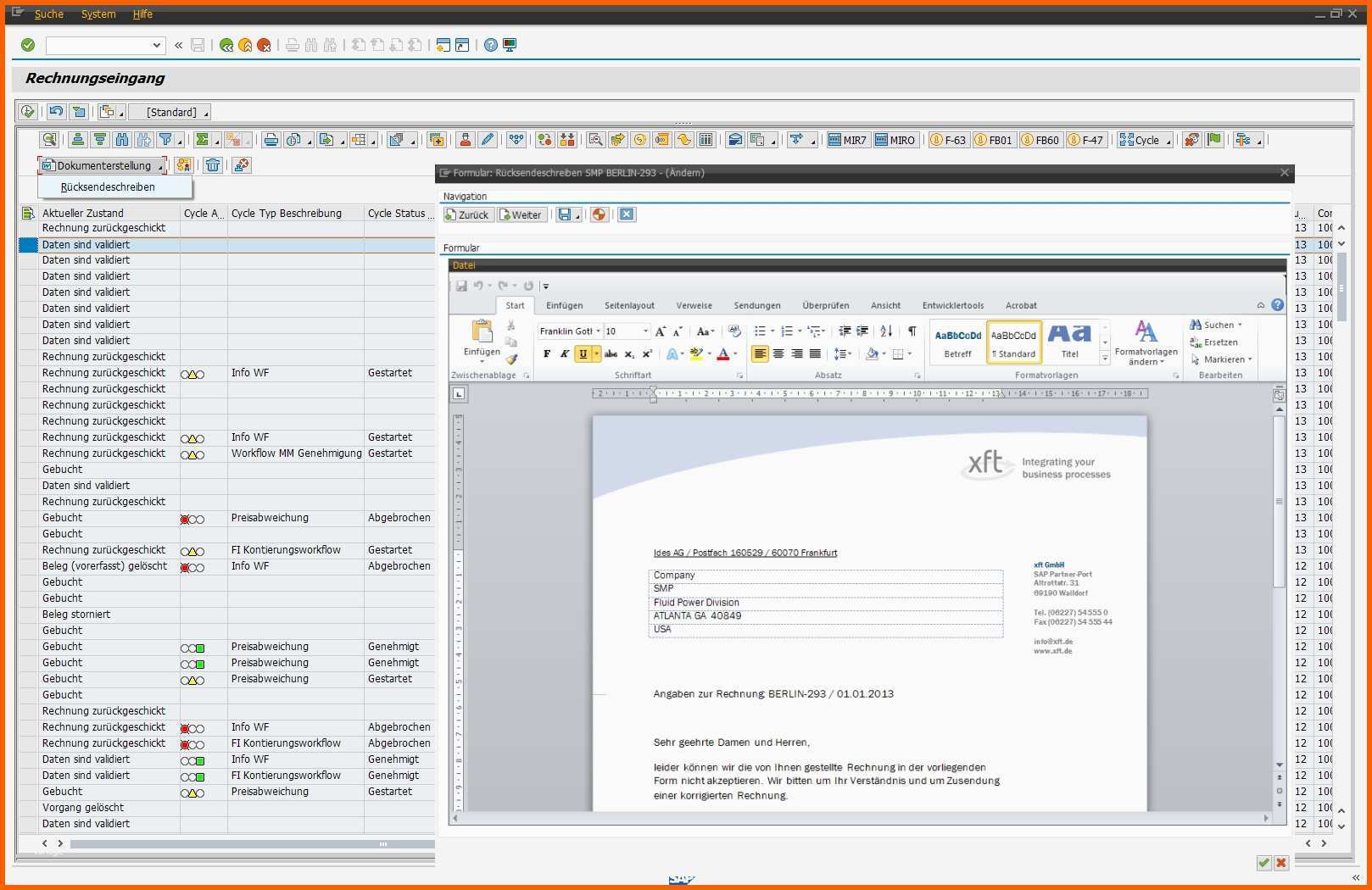This screenshot has width=1372, height=890.
Task: Switch to the Einfügen ribbon tab
Action: [564, 305]
